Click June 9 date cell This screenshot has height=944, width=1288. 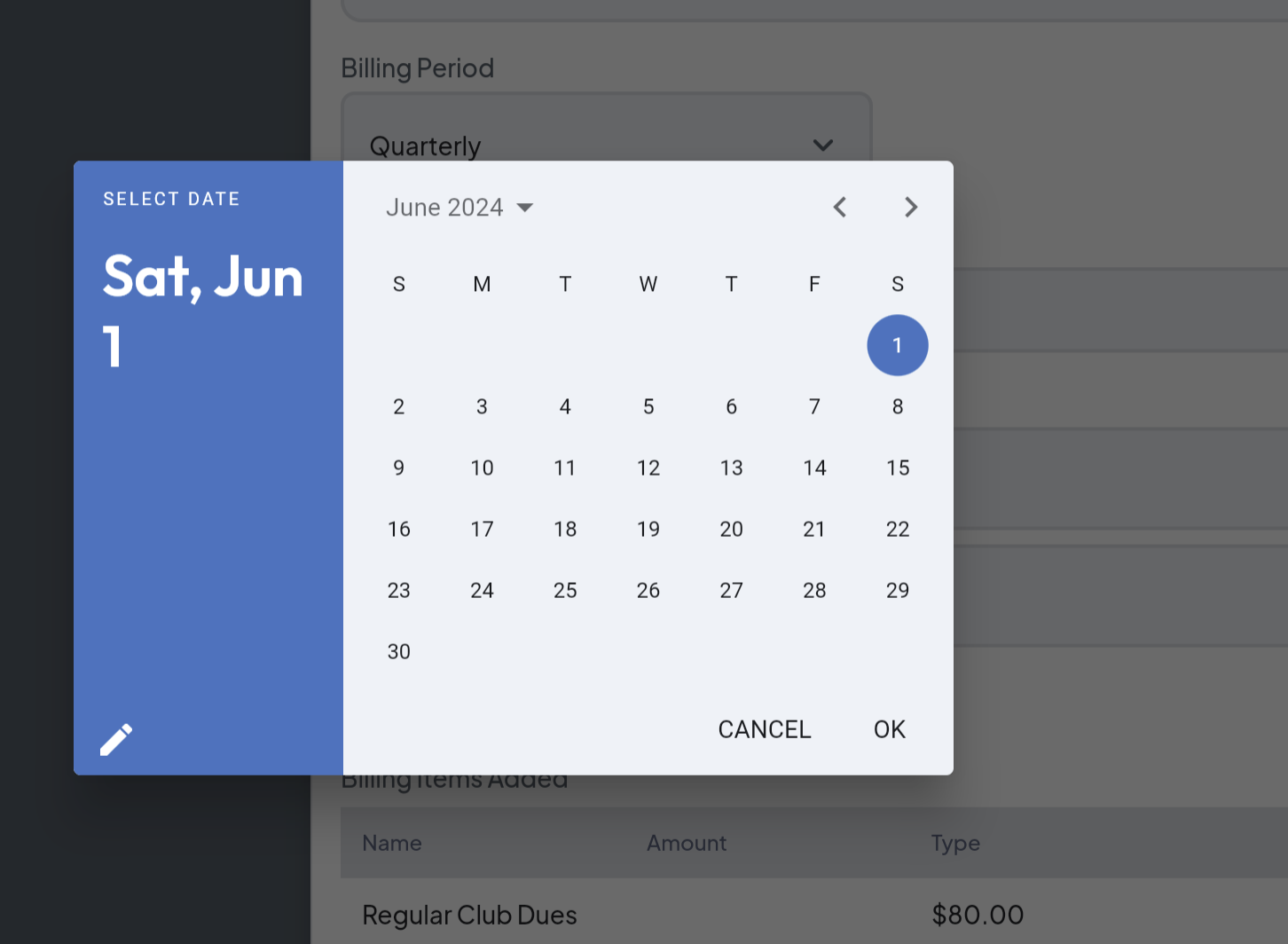[399, 468]
